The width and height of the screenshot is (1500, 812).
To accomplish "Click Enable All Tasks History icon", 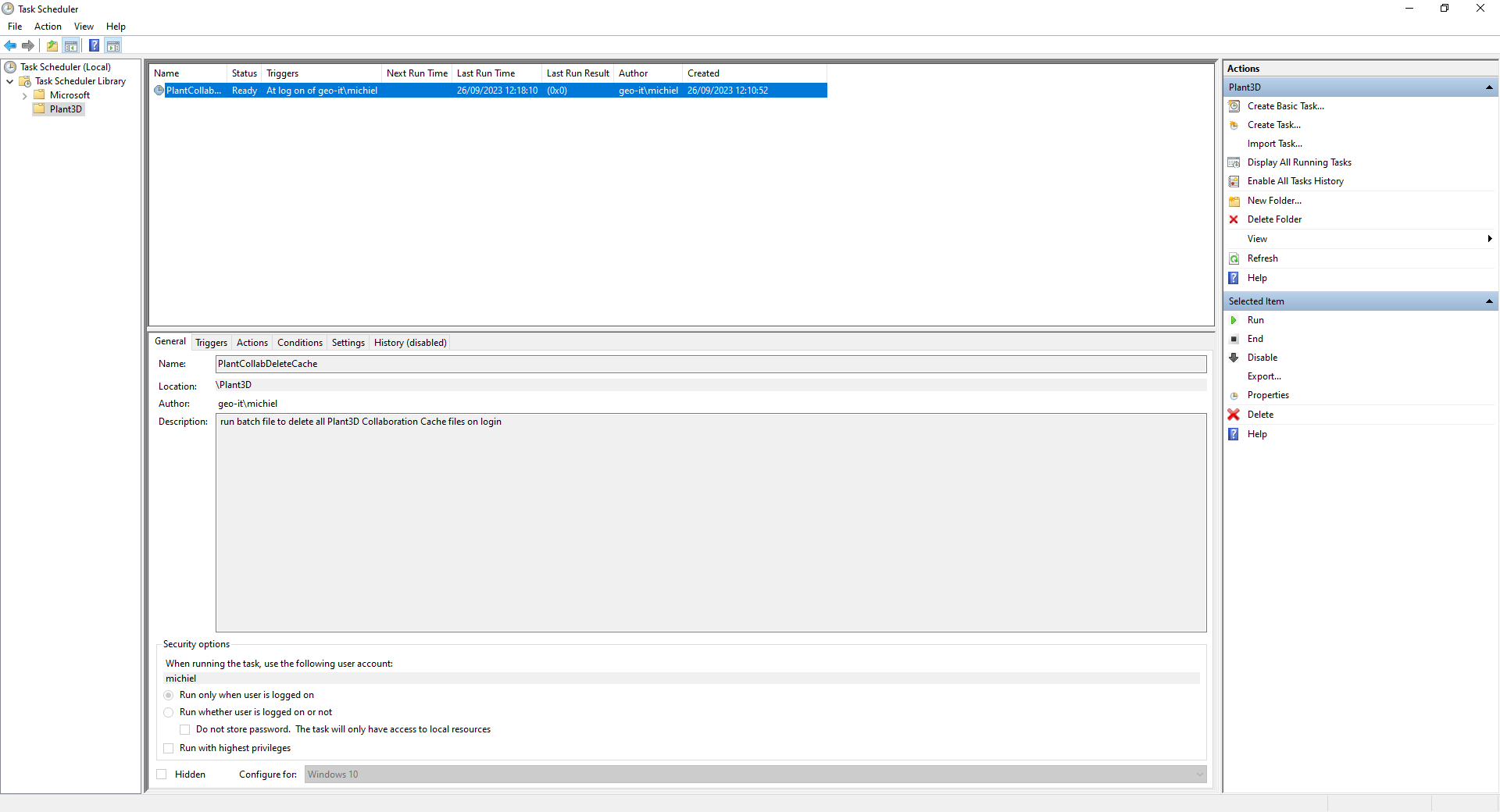I will (x=1234, y=181).
